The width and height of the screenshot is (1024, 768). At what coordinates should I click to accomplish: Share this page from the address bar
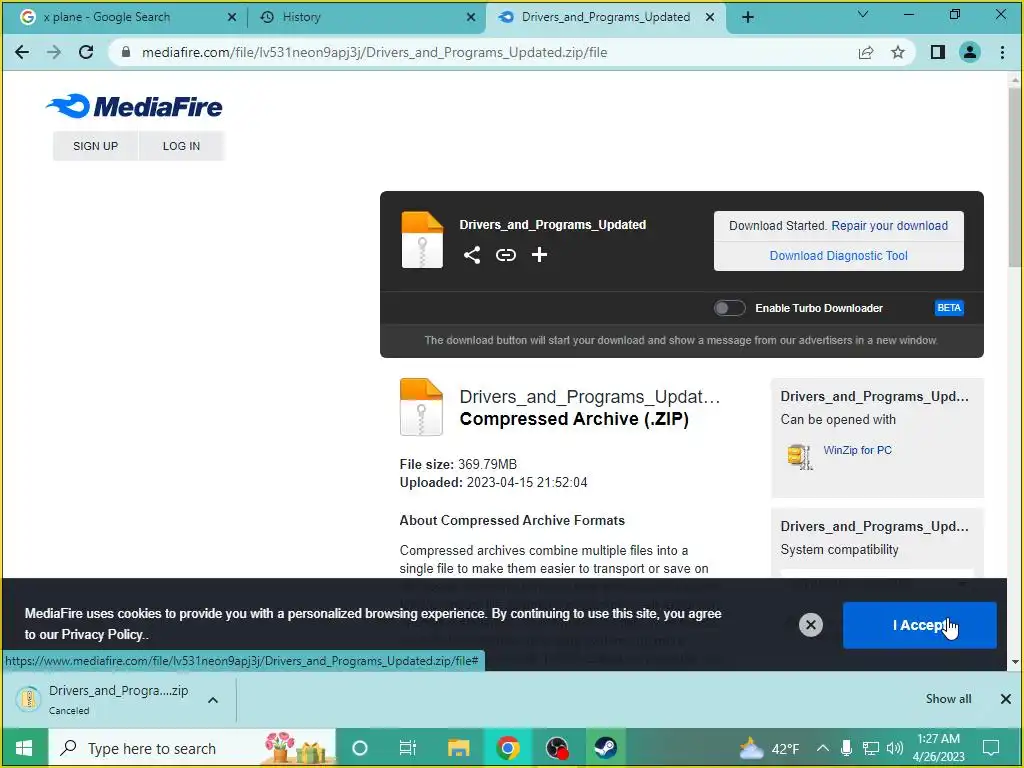pyautogui.click(x=866, y=52)
